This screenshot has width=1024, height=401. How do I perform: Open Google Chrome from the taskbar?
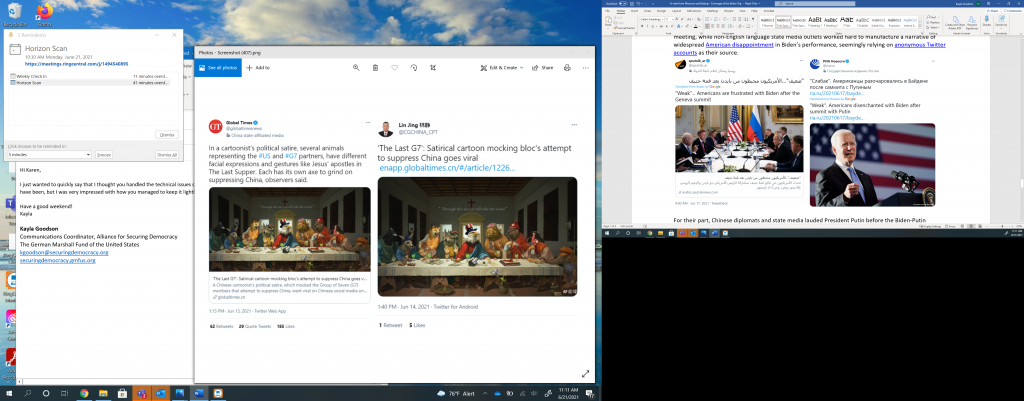[x=84, y=393]
